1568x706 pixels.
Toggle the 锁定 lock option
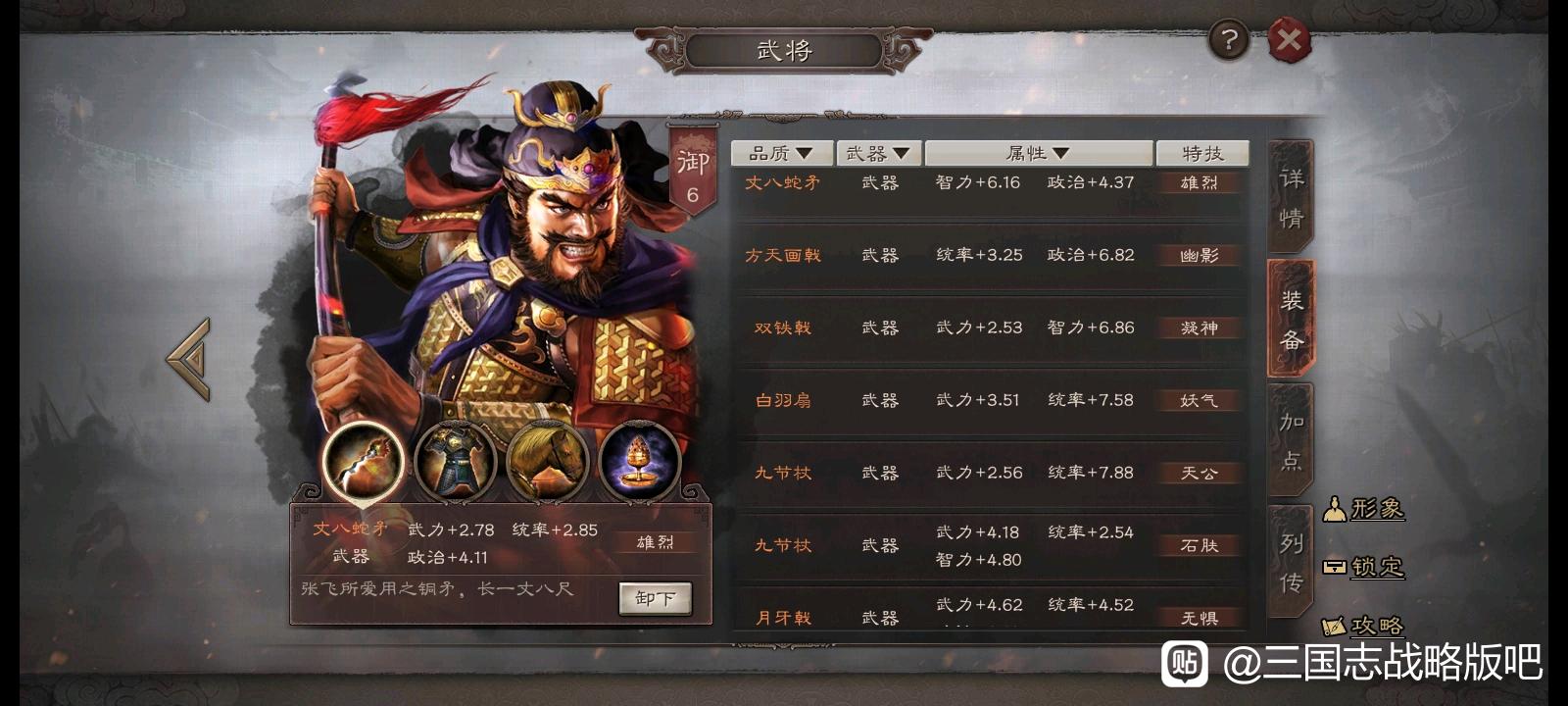(1363, 567)
